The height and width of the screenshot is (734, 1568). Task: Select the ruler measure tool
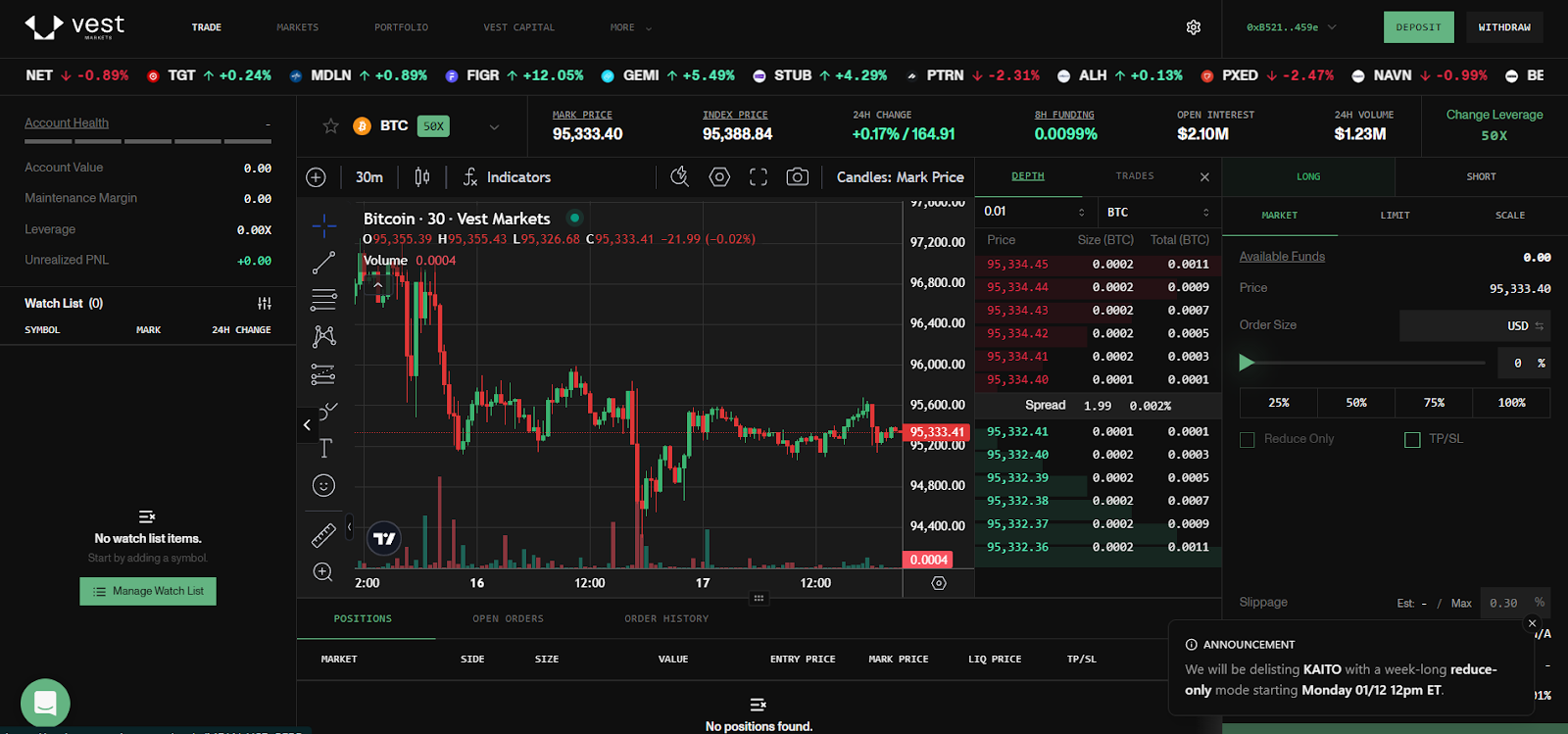(x=323, y=535)
